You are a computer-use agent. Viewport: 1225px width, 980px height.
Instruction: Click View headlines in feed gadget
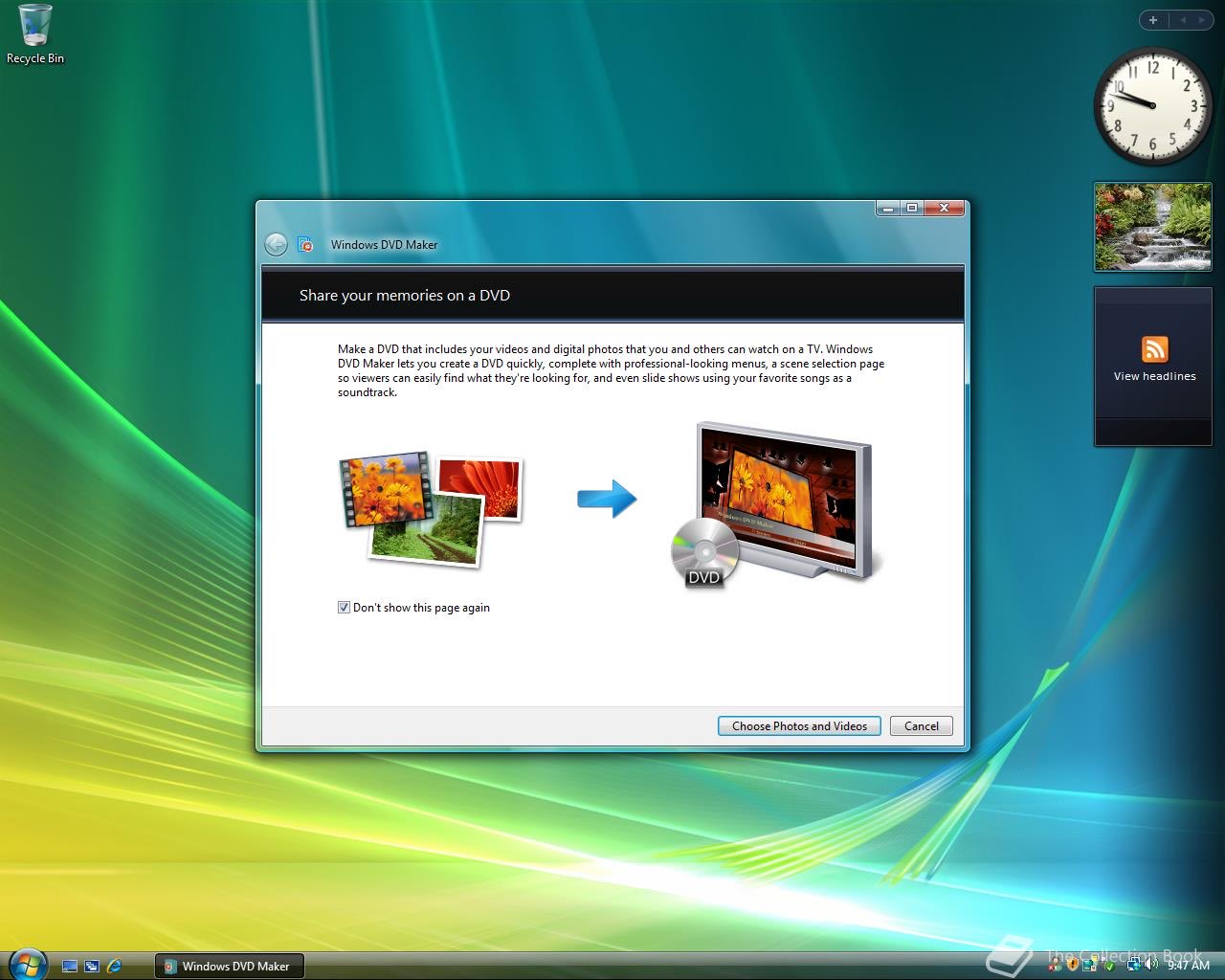click(1154, 376)
